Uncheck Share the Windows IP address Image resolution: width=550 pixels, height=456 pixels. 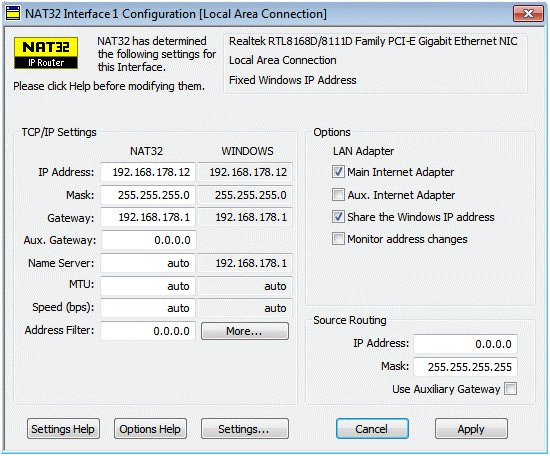338,217
